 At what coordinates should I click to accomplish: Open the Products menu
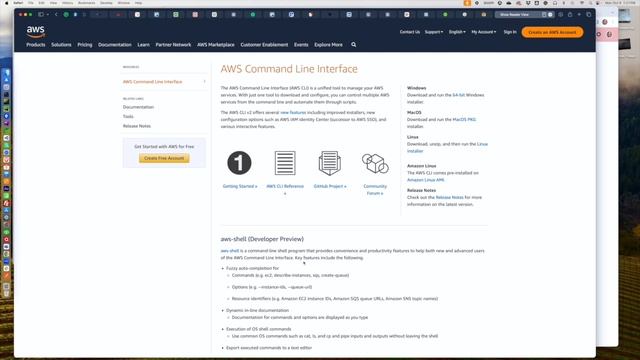tap(36, 45)
